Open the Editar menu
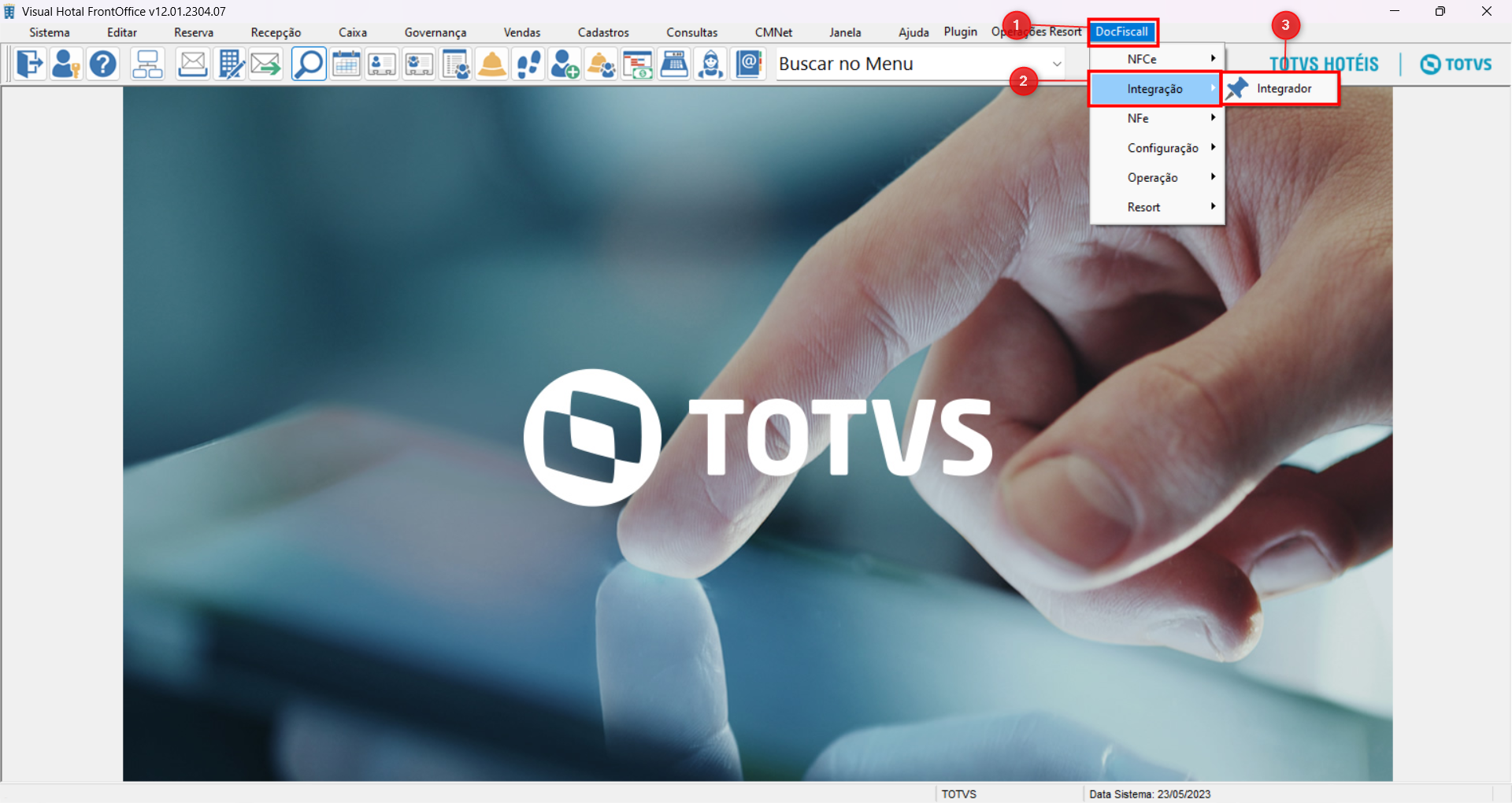1512x803 pixels. 122,32
